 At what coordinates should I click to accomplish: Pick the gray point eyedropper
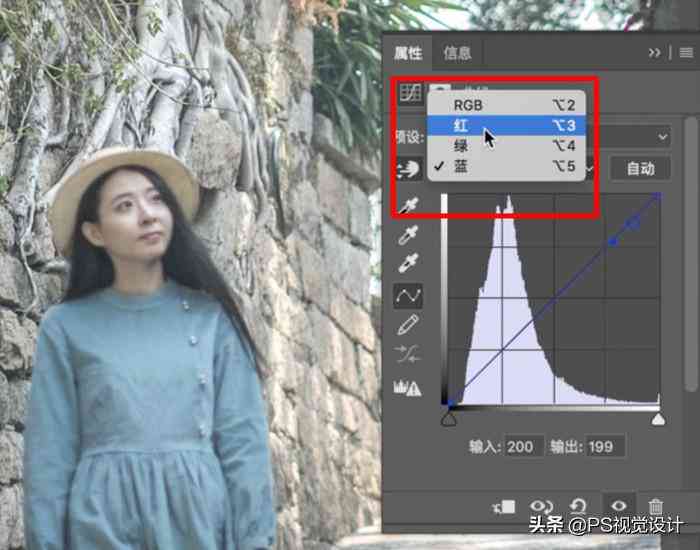click(x=408, y=234)
